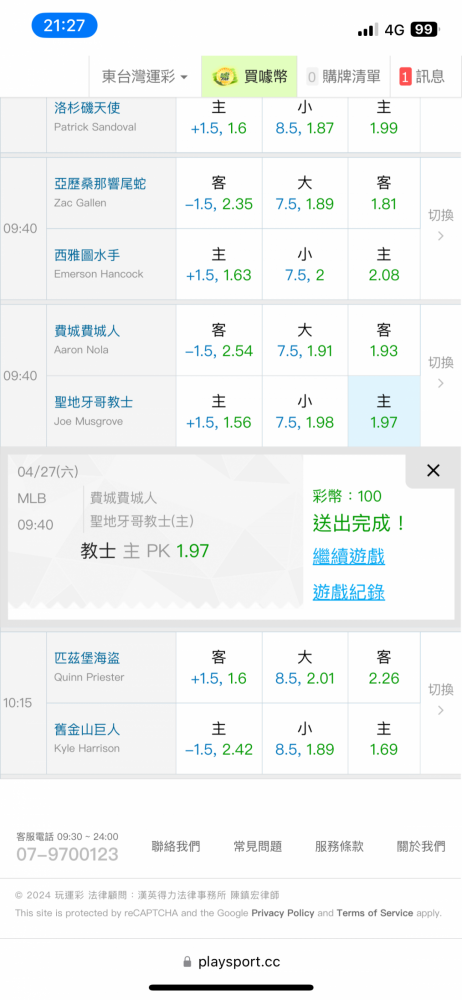The width and height of the screenshot is (462, 1000).
Task: Select 費城費城人 -1.5, 2.54 spread
Action: pos(219,340)
